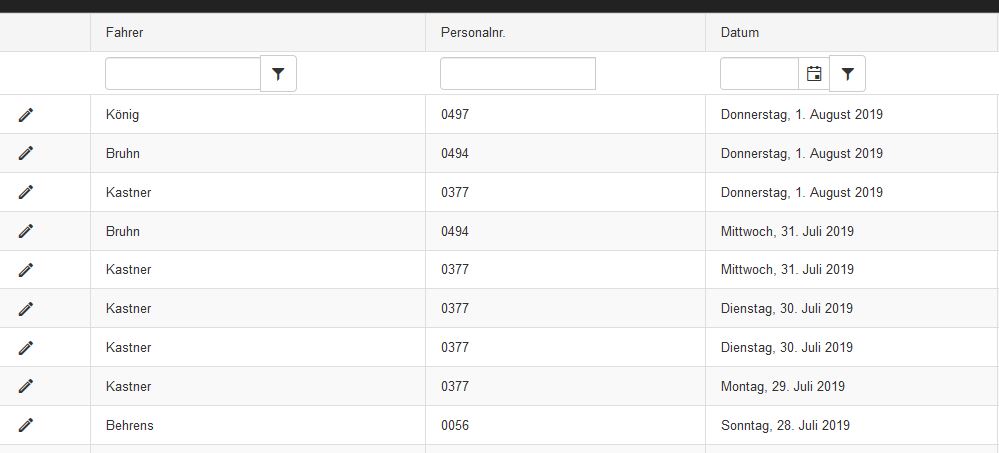Select personnel number 0056 cell

[x=565, y=425]
